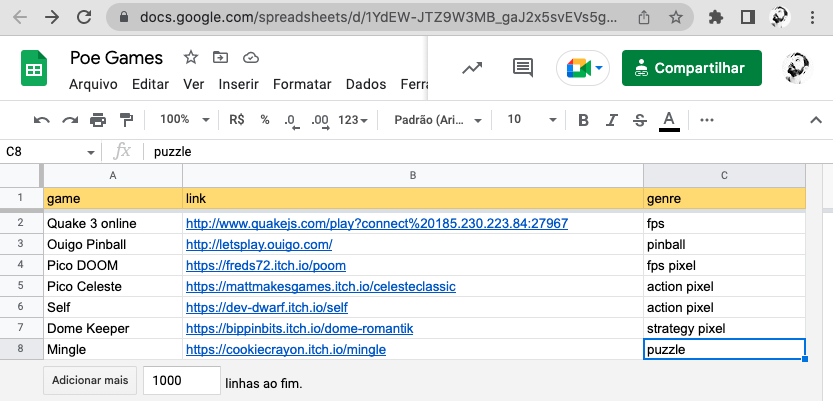This screenshot has width=833, height=401.
Task: Select row 5 header
Action: click(x=21, y=286)
